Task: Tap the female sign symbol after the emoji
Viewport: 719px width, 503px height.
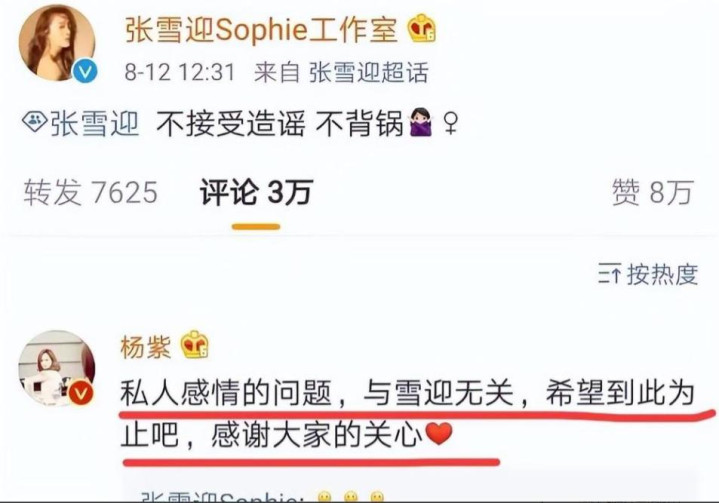Action: [451, 124]
